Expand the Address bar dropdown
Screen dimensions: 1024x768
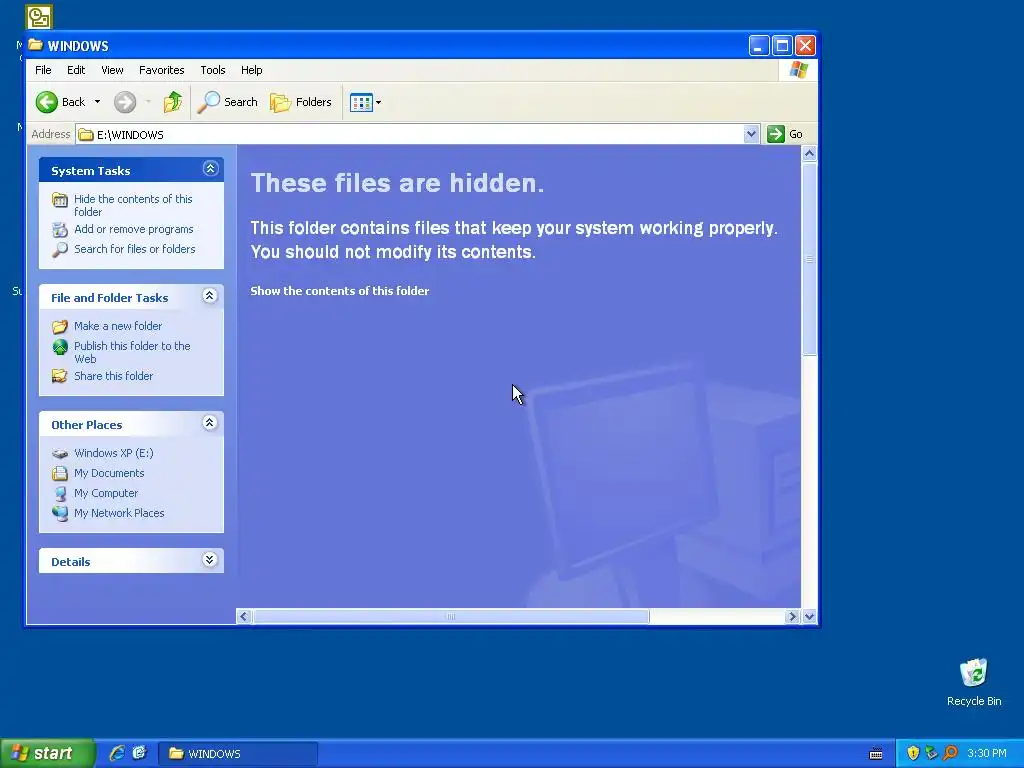(751, 134)
